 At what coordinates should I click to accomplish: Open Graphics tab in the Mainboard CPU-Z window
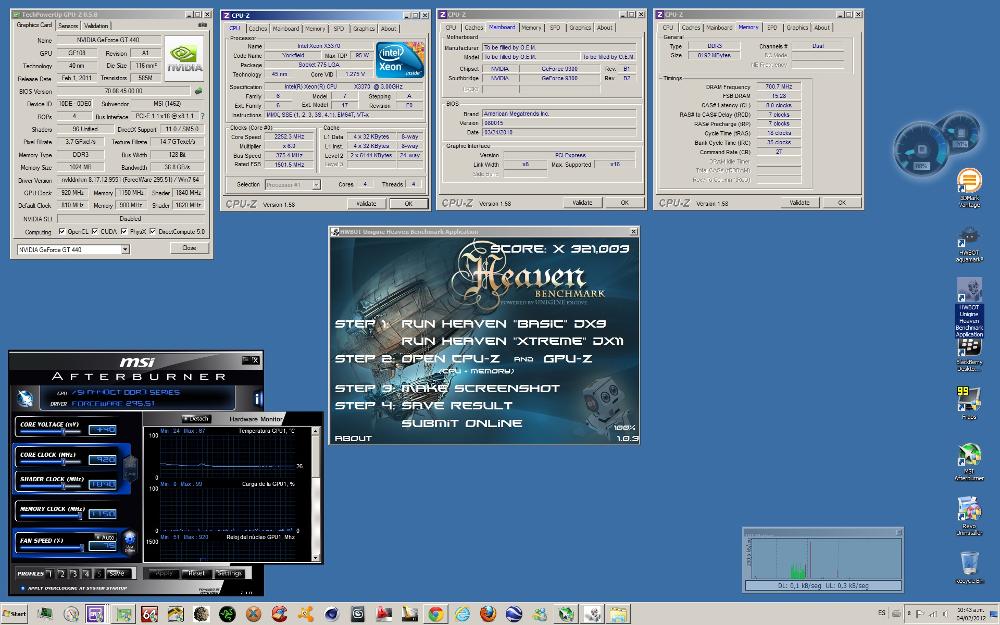pyautogui.click(x=580, y=27)
